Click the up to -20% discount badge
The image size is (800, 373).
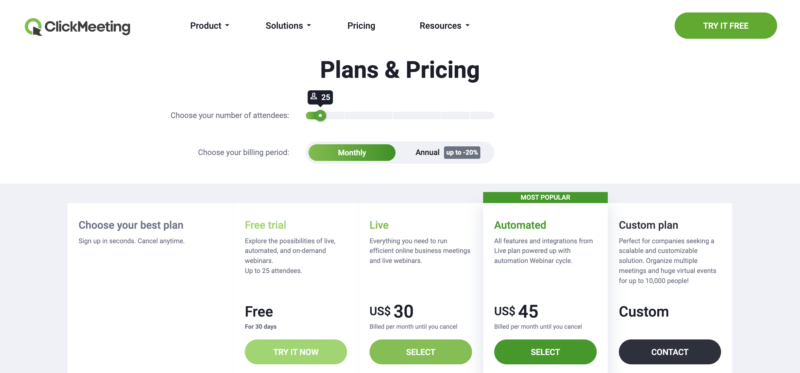[462, 153]
